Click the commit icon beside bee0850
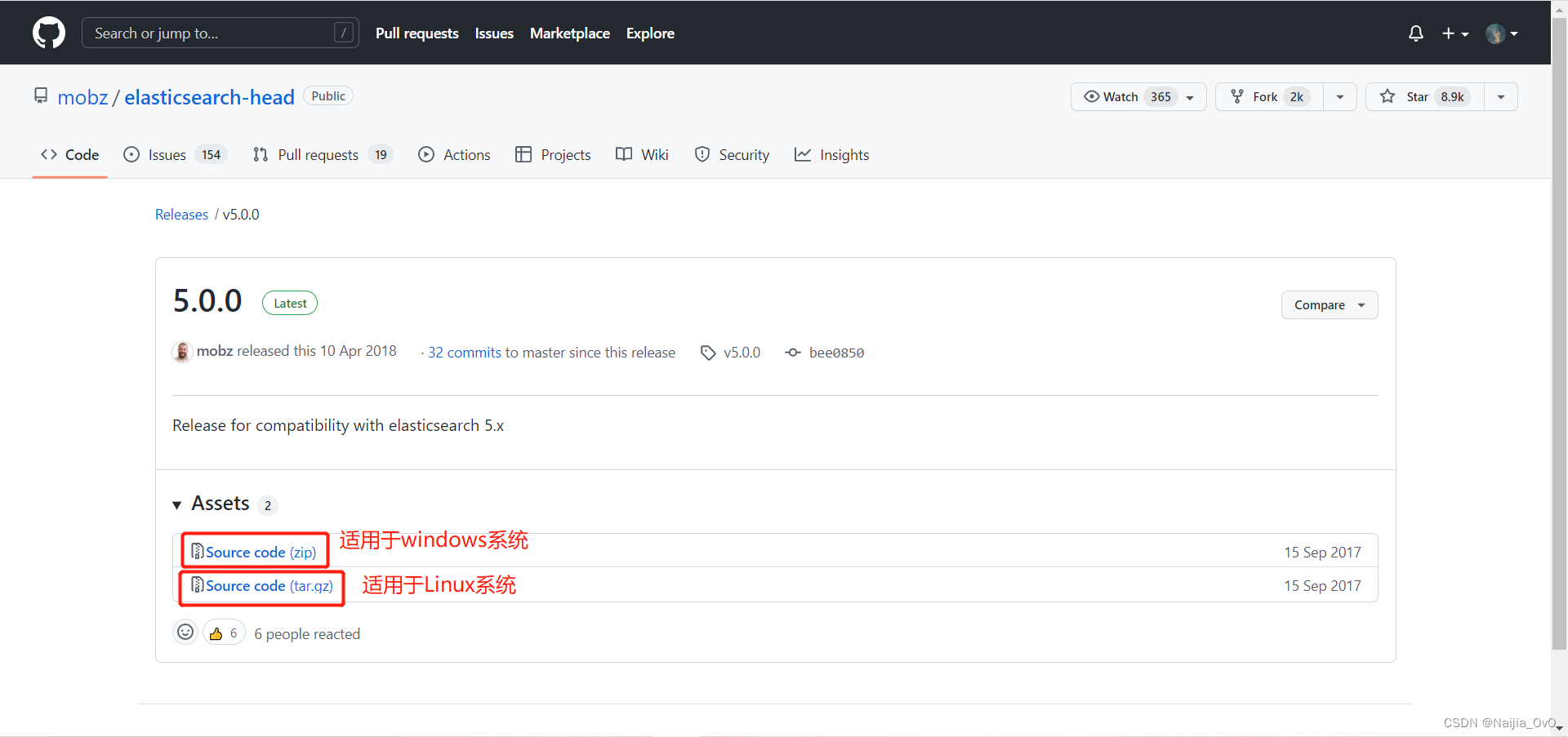This screenshot has height=737, width=1568. click(x=793, y=353)
